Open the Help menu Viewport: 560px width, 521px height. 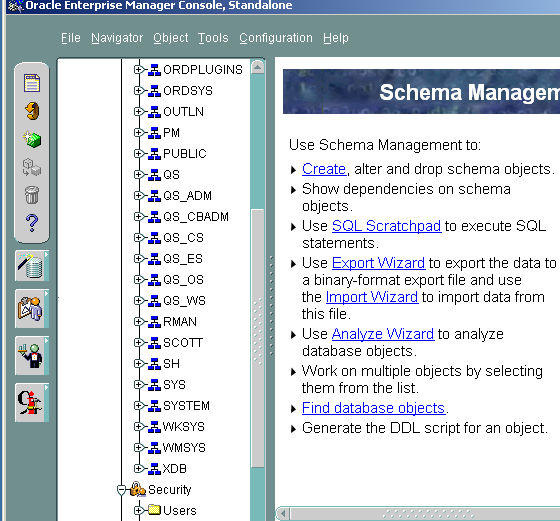(x=336, y=38)
